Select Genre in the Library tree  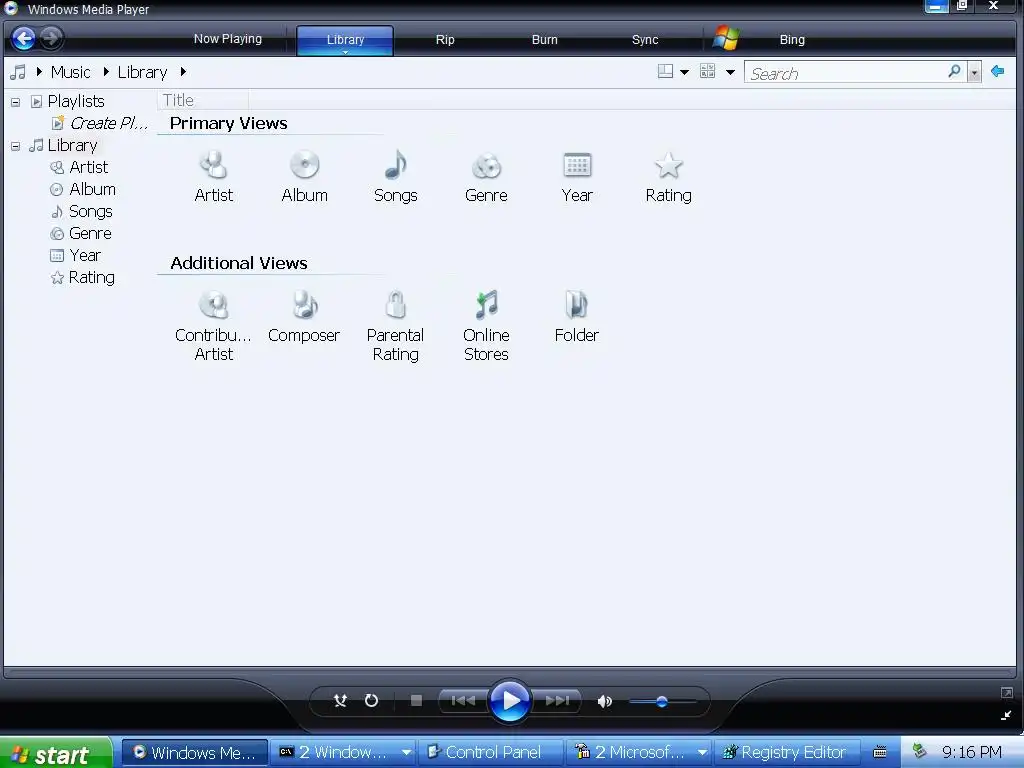tap(90, 234)
